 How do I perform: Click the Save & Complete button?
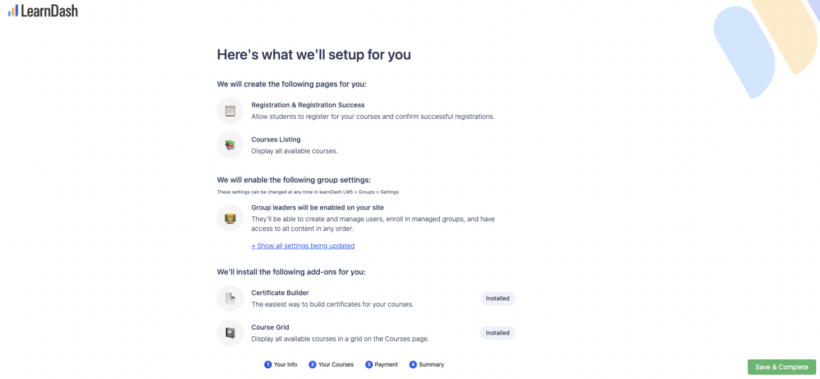pyautogui.click(x=781, y=367)
